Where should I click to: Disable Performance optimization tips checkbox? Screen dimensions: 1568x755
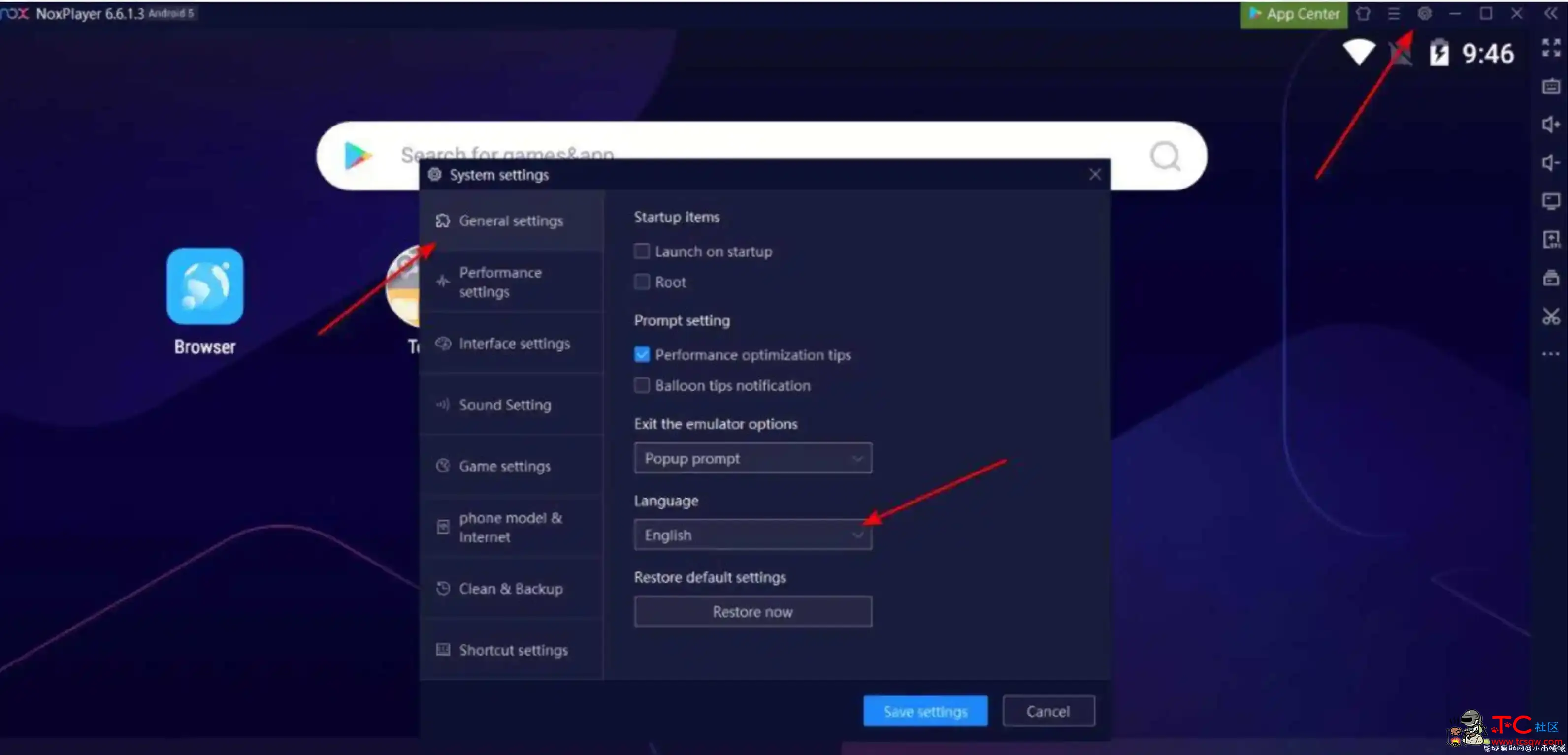[x=642, y=354]
